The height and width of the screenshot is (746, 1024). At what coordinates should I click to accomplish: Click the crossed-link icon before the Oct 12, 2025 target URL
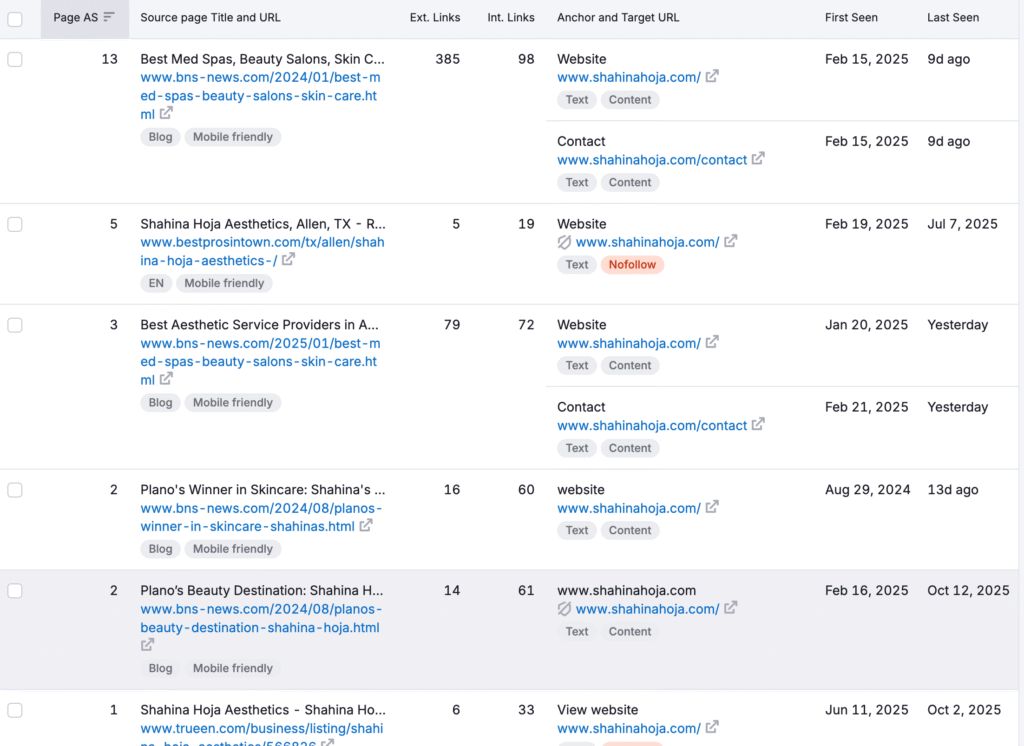click(564, 609)
